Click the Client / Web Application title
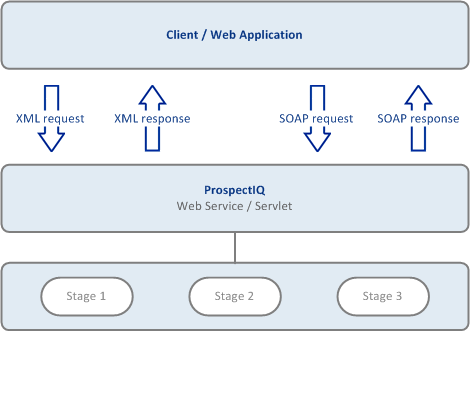 tap(234, 35)
